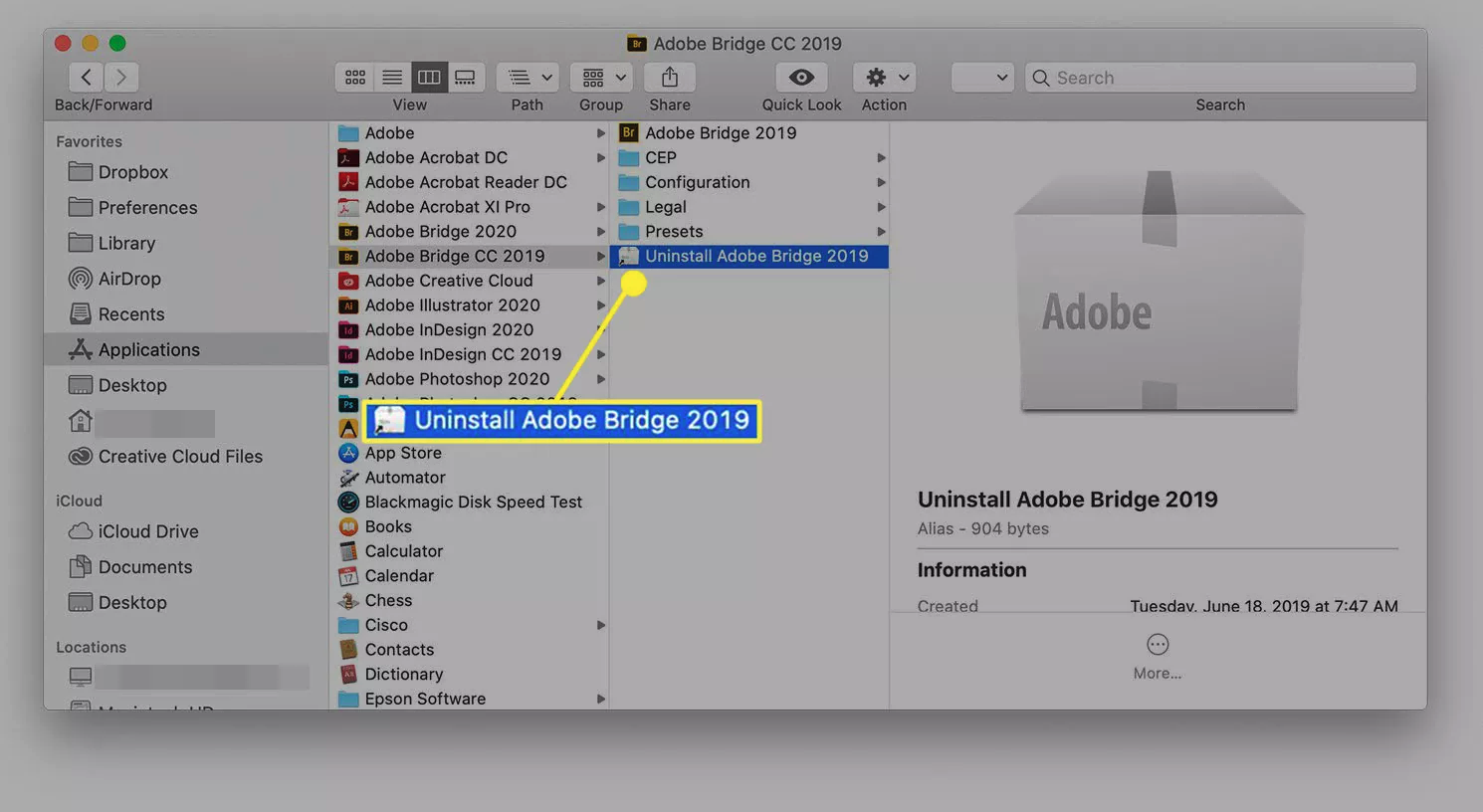1483x812 pixels.
Task: Open the Presets folder
Action: 749,232
